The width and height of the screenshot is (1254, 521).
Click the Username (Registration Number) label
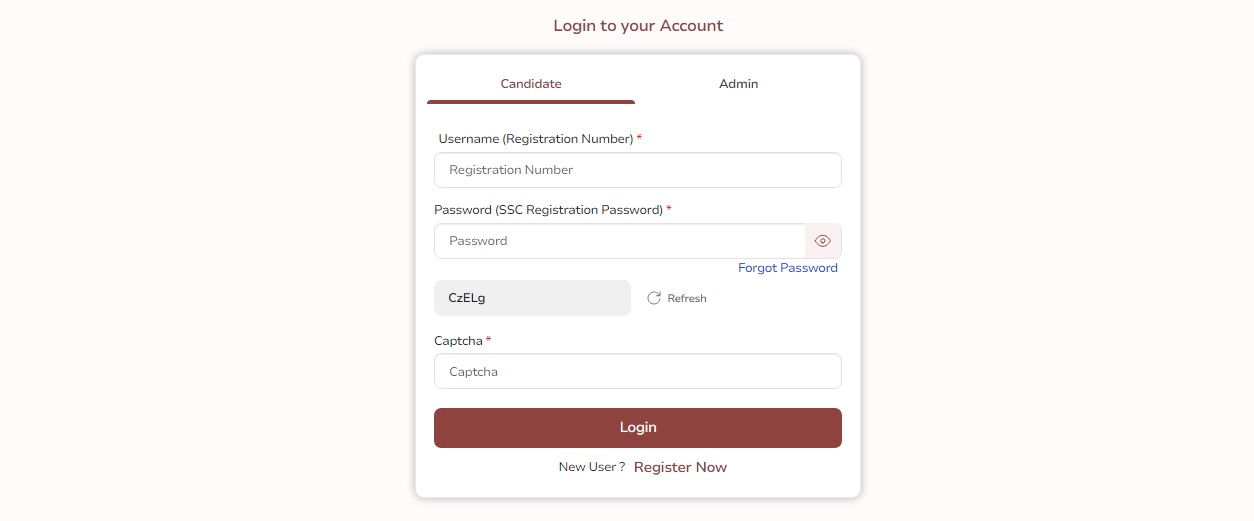click(535, 139)
